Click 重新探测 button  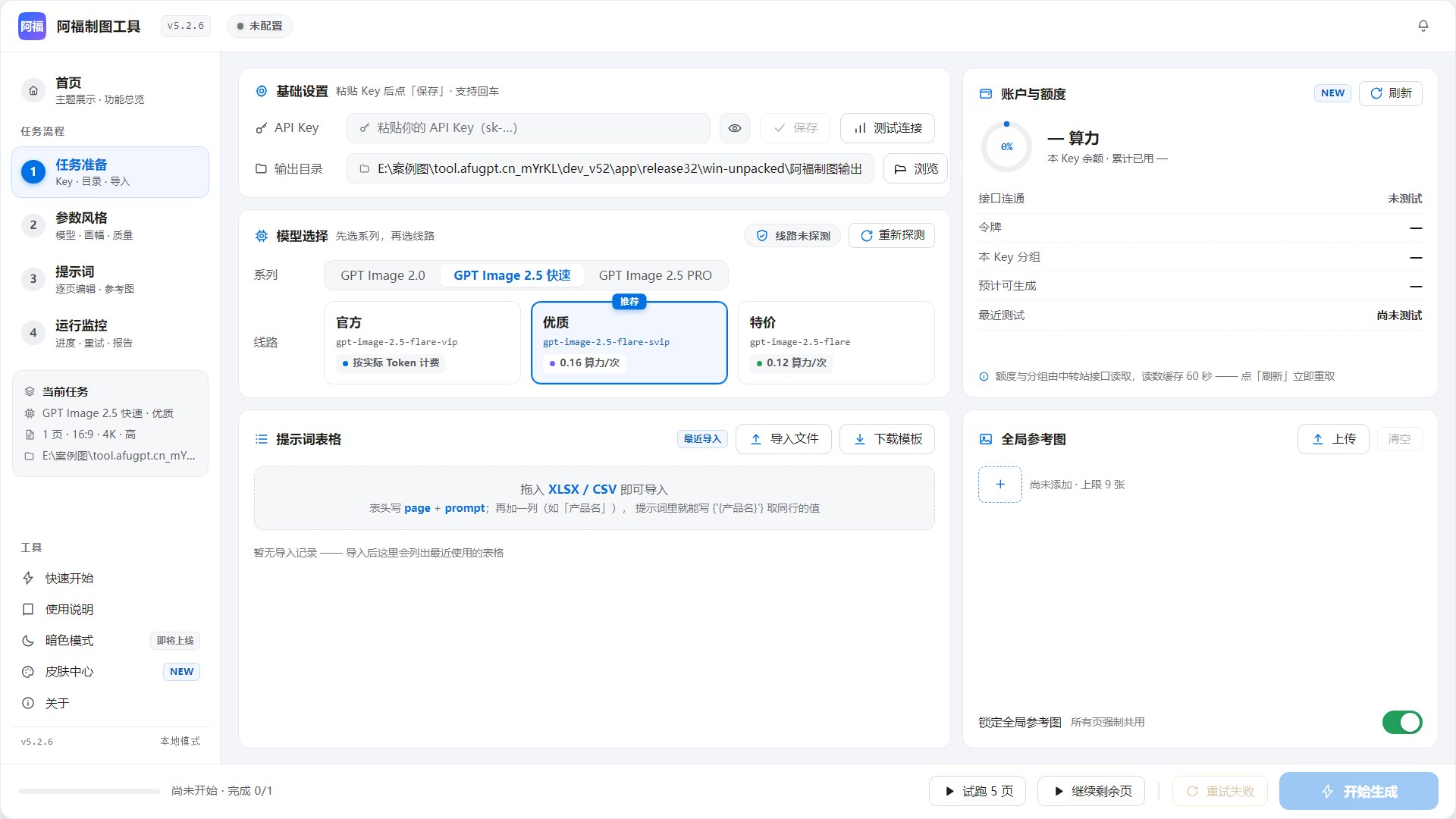coord(892,236)
